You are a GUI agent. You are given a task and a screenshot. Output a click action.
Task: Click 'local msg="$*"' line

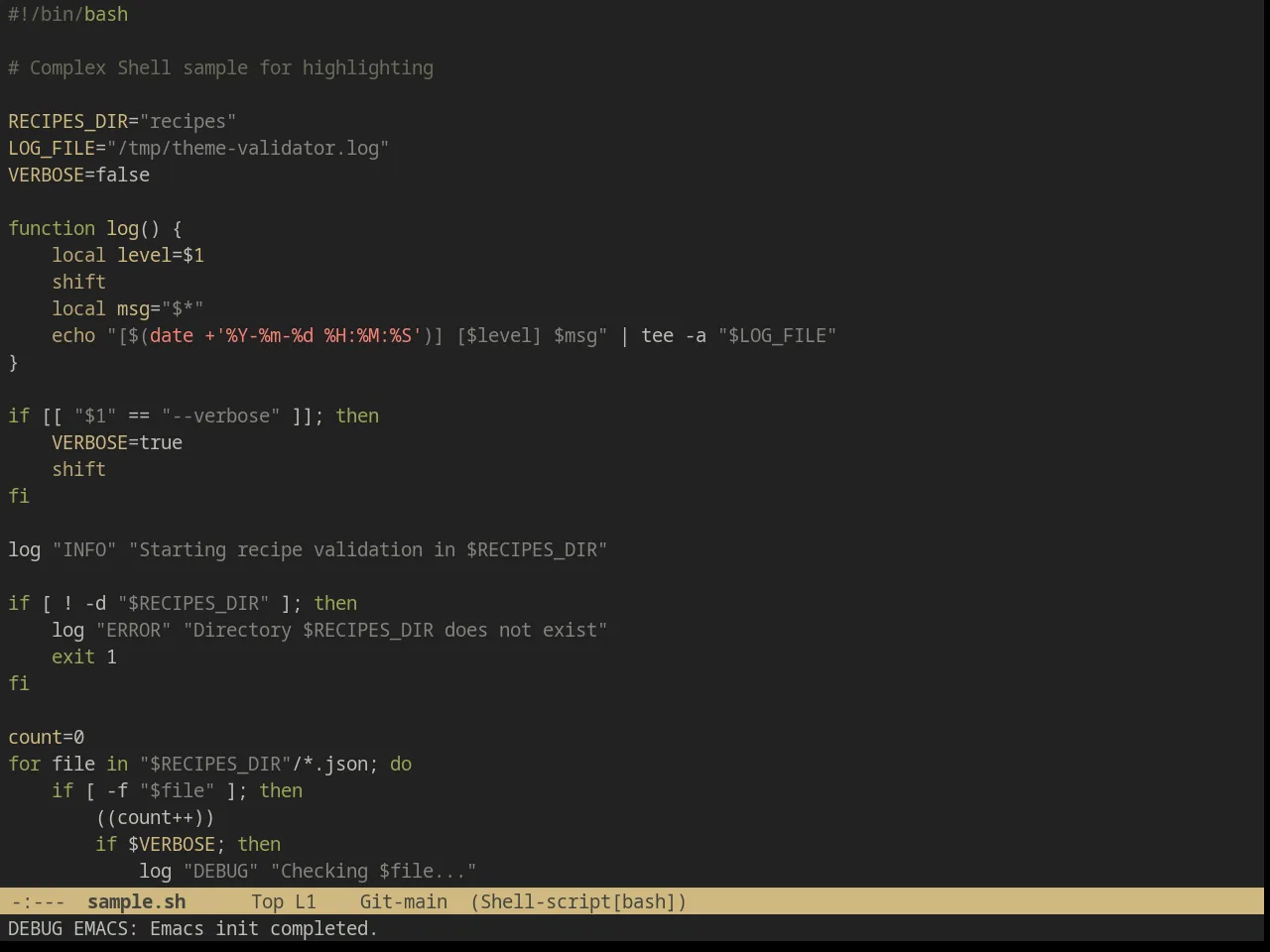pyautogui.click(x=128, y=309)
